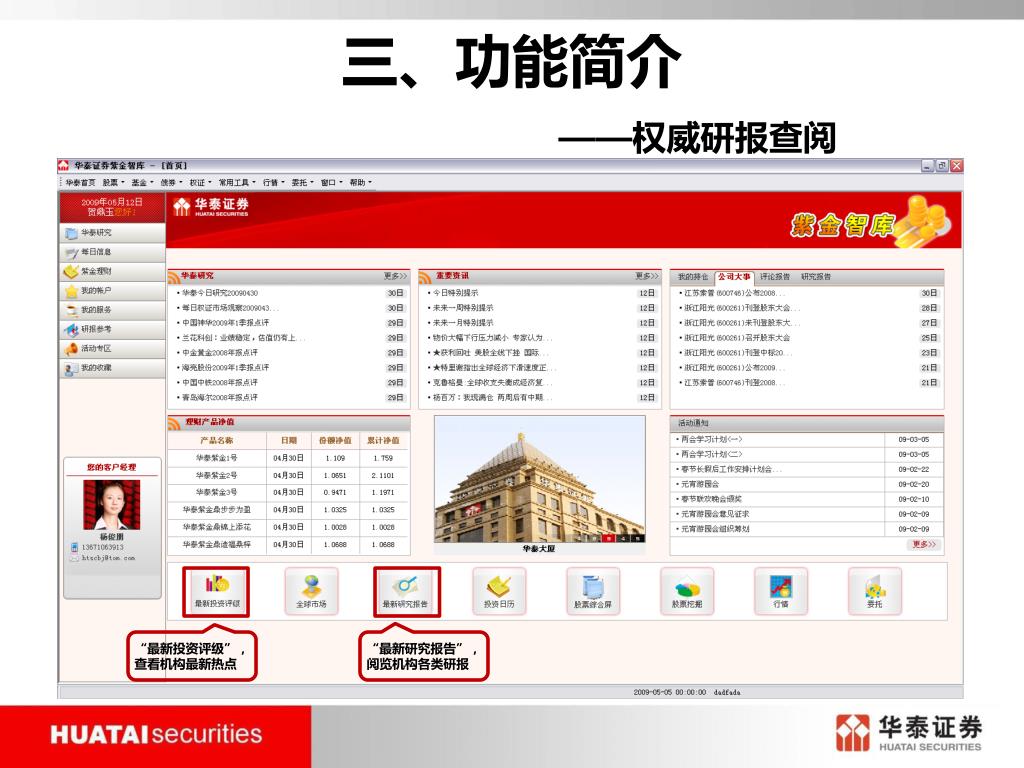Launch the 最新投资评级 shortcut icon

[x=217, y=592]
